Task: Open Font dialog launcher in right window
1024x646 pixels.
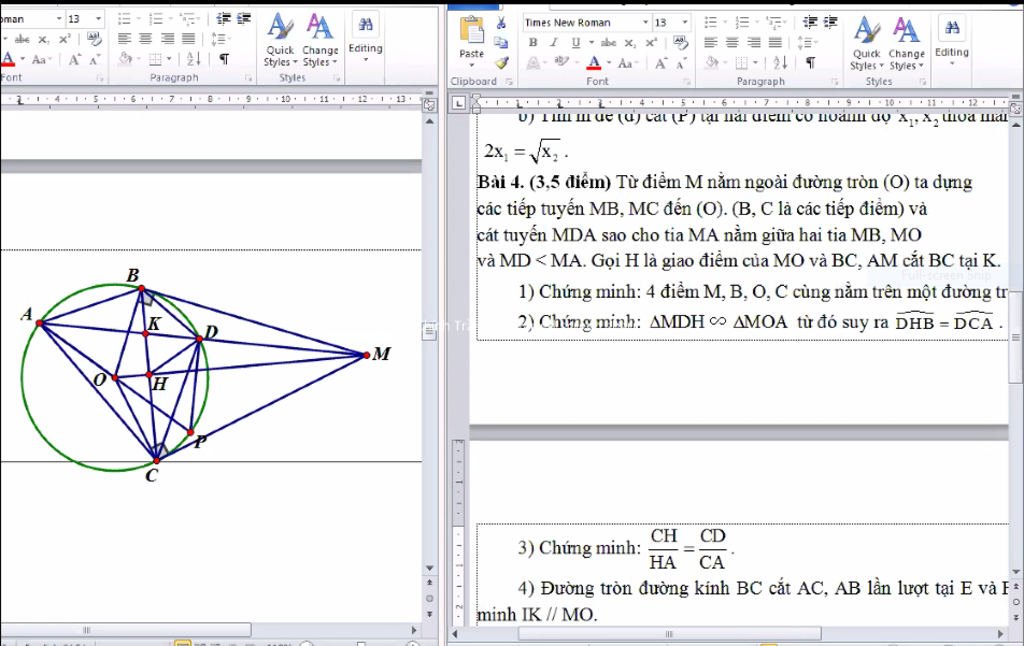Action: [x=686, y=82]
